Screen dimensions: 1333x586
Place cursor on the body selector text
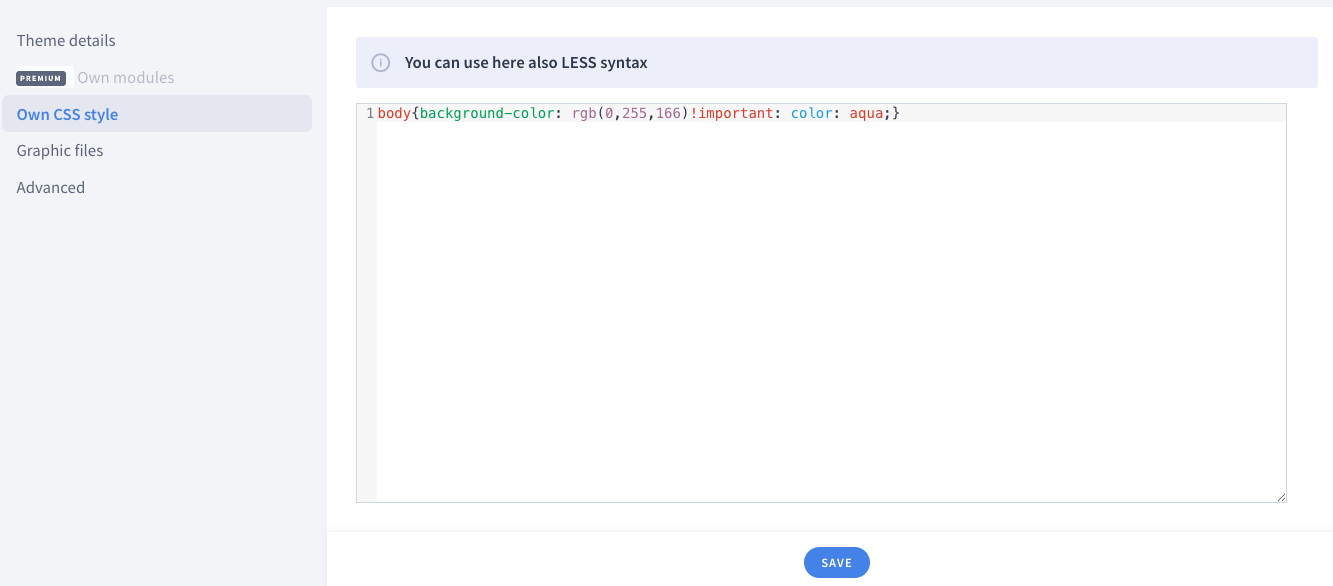[x=392, y=113]
